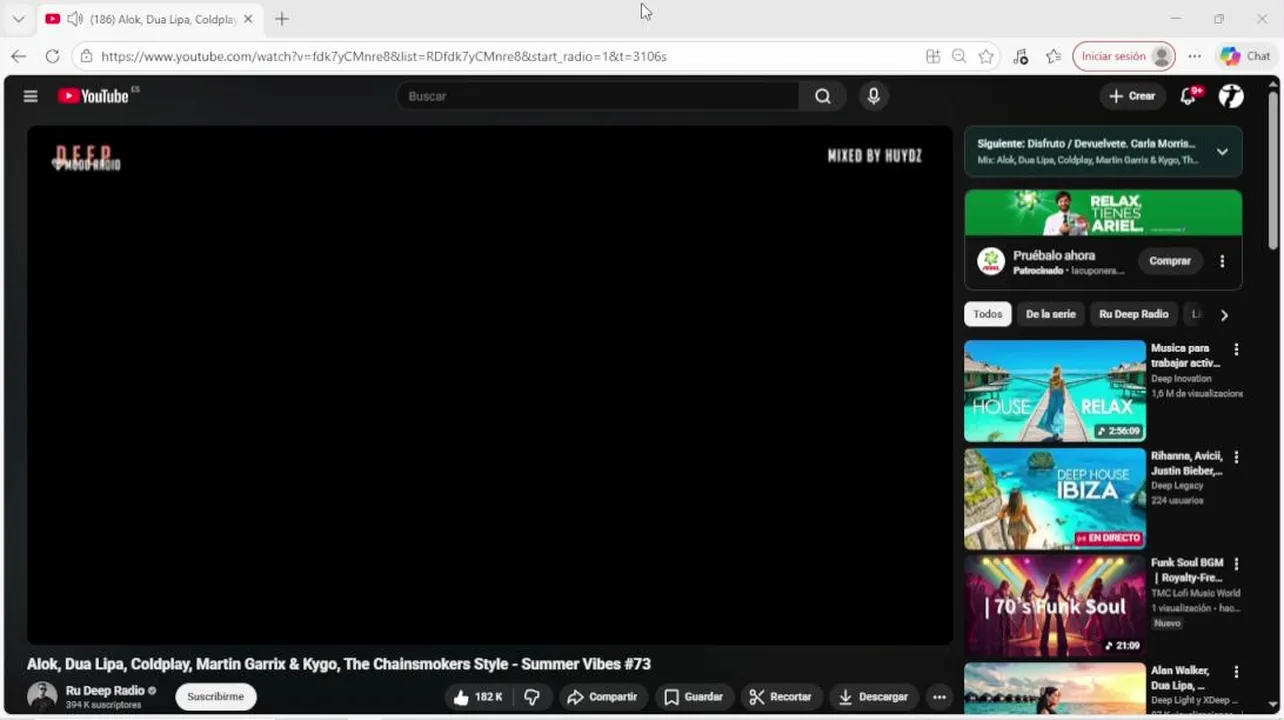Subscribe to Ru Deep Radio with Suscribirme
The image size is (1284, 720).
click(216, 697)
